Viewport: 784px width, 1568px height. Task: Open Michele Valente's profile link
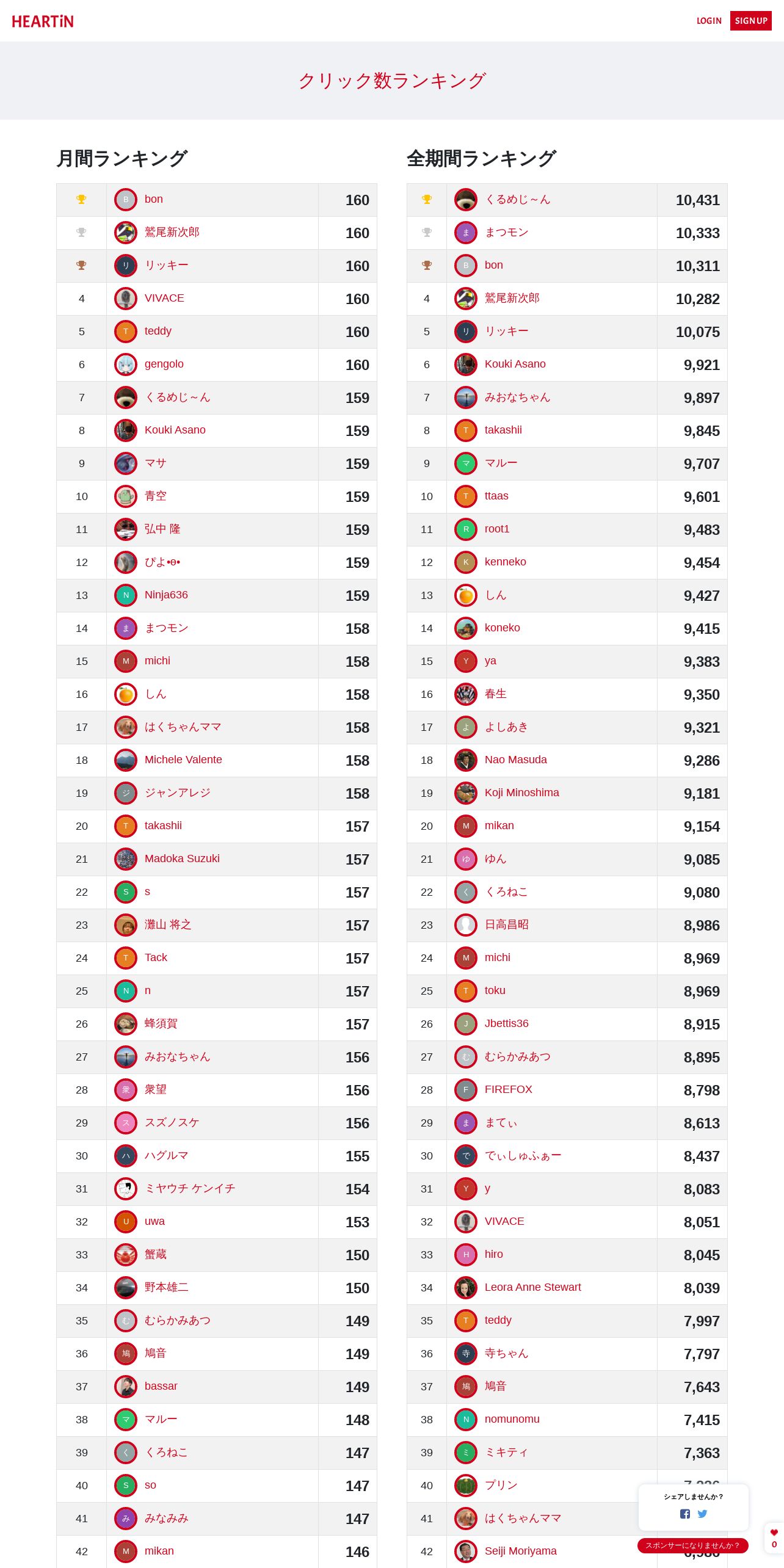pyautogui.click(x=183, y=760)
